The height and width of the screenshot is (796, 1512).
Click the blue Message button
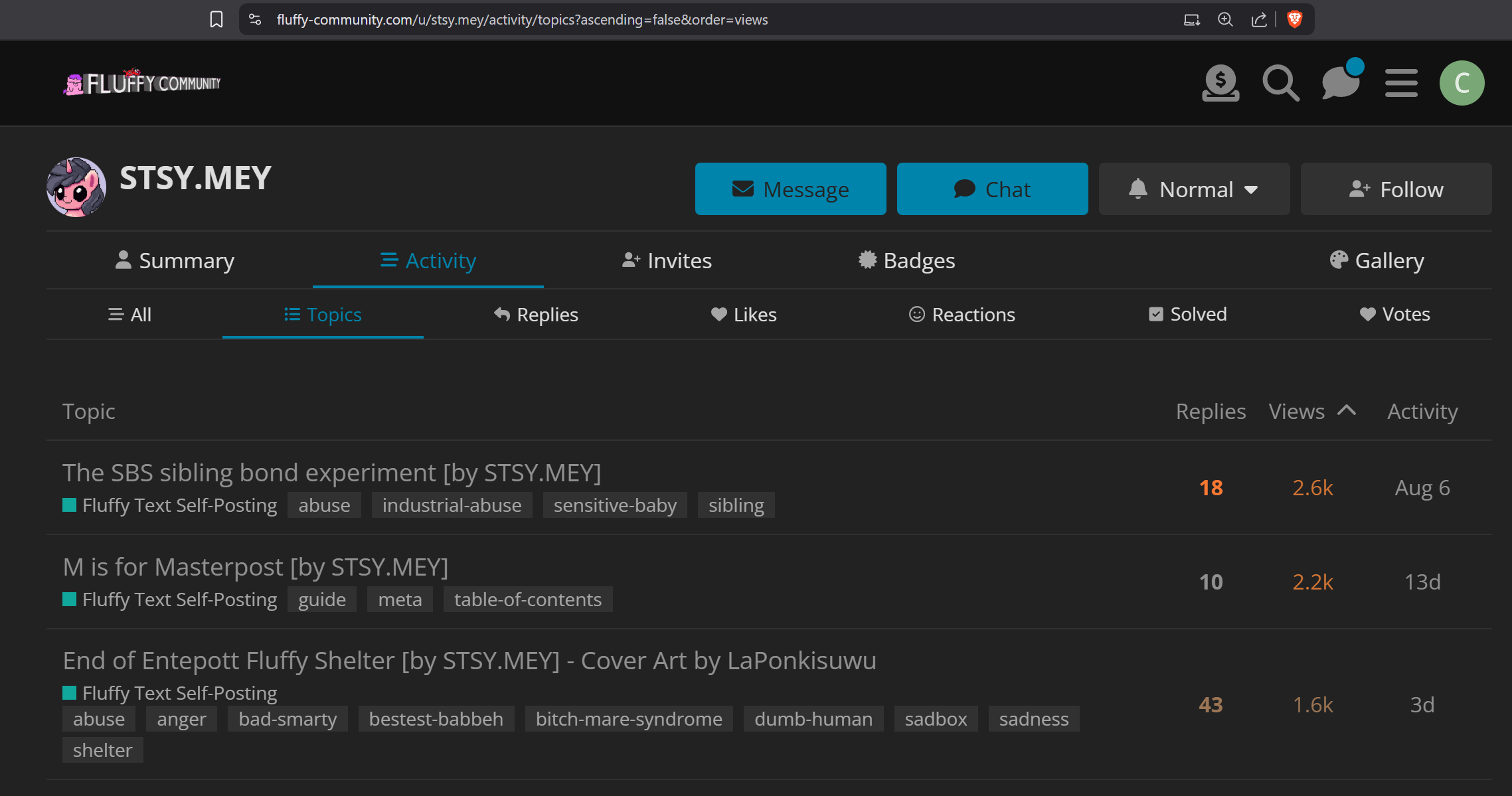point(790,189)
